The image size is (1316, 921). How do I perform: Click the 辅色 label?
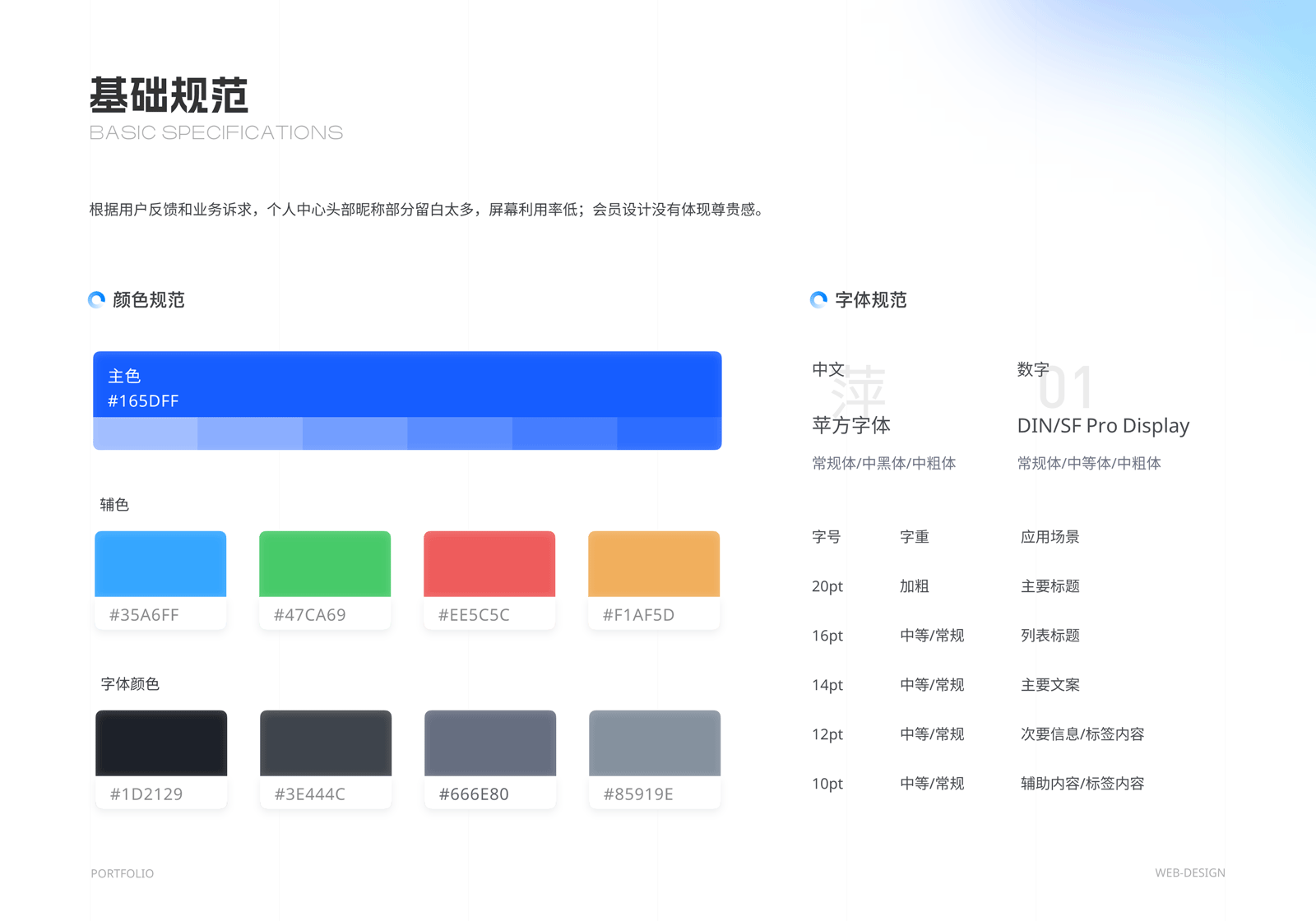[114, 504]
